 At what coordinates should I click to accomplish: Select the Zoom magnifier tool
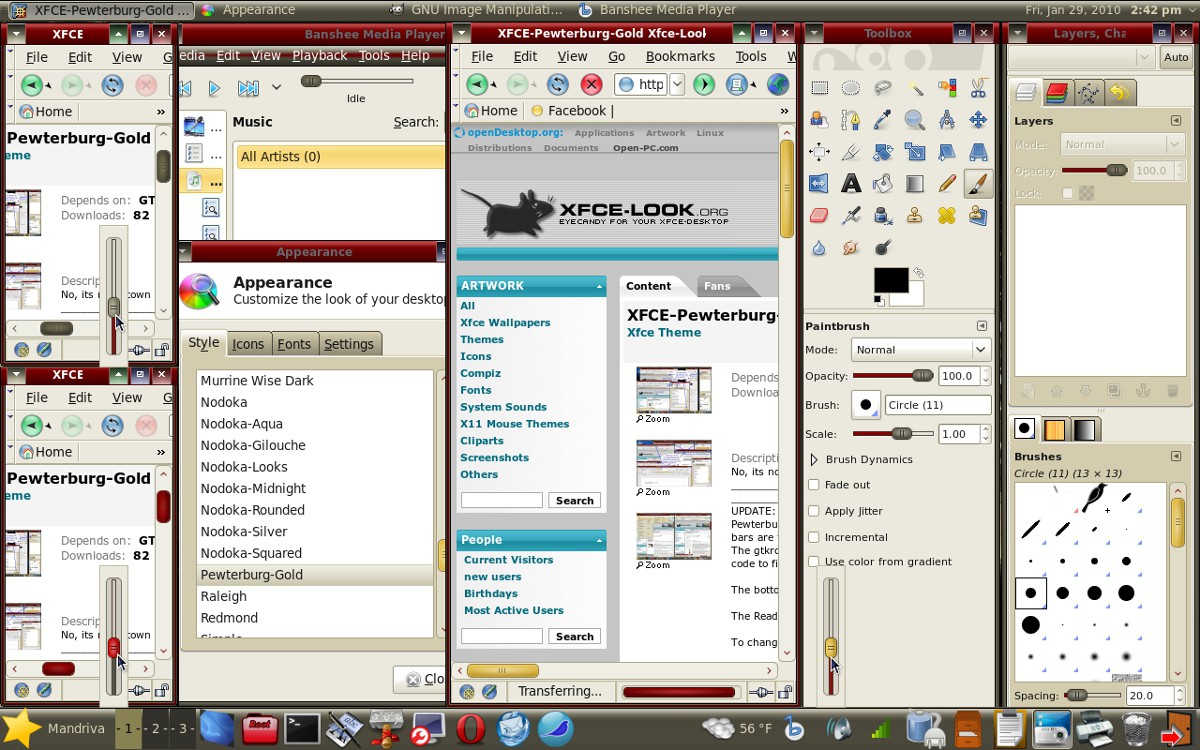coord(915,120)
